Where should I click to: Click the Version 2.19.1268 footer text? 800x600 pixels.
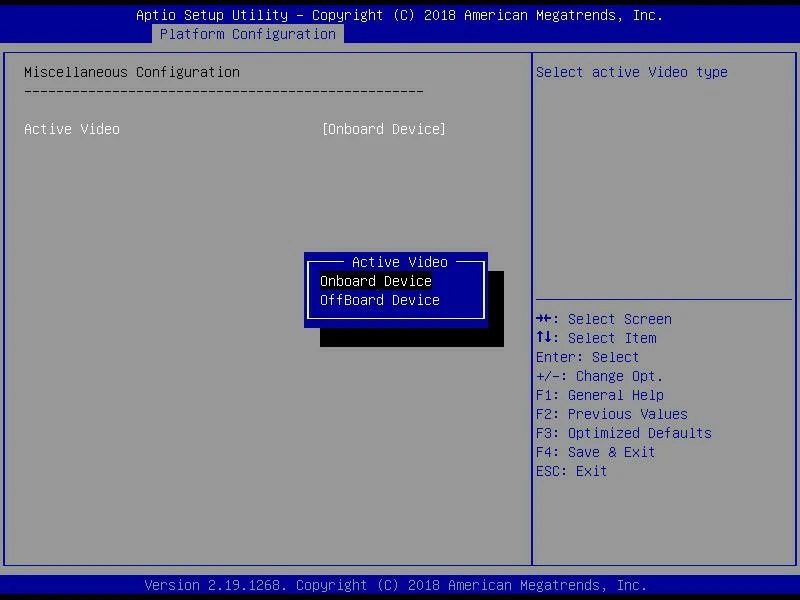(x=396, y=585)
